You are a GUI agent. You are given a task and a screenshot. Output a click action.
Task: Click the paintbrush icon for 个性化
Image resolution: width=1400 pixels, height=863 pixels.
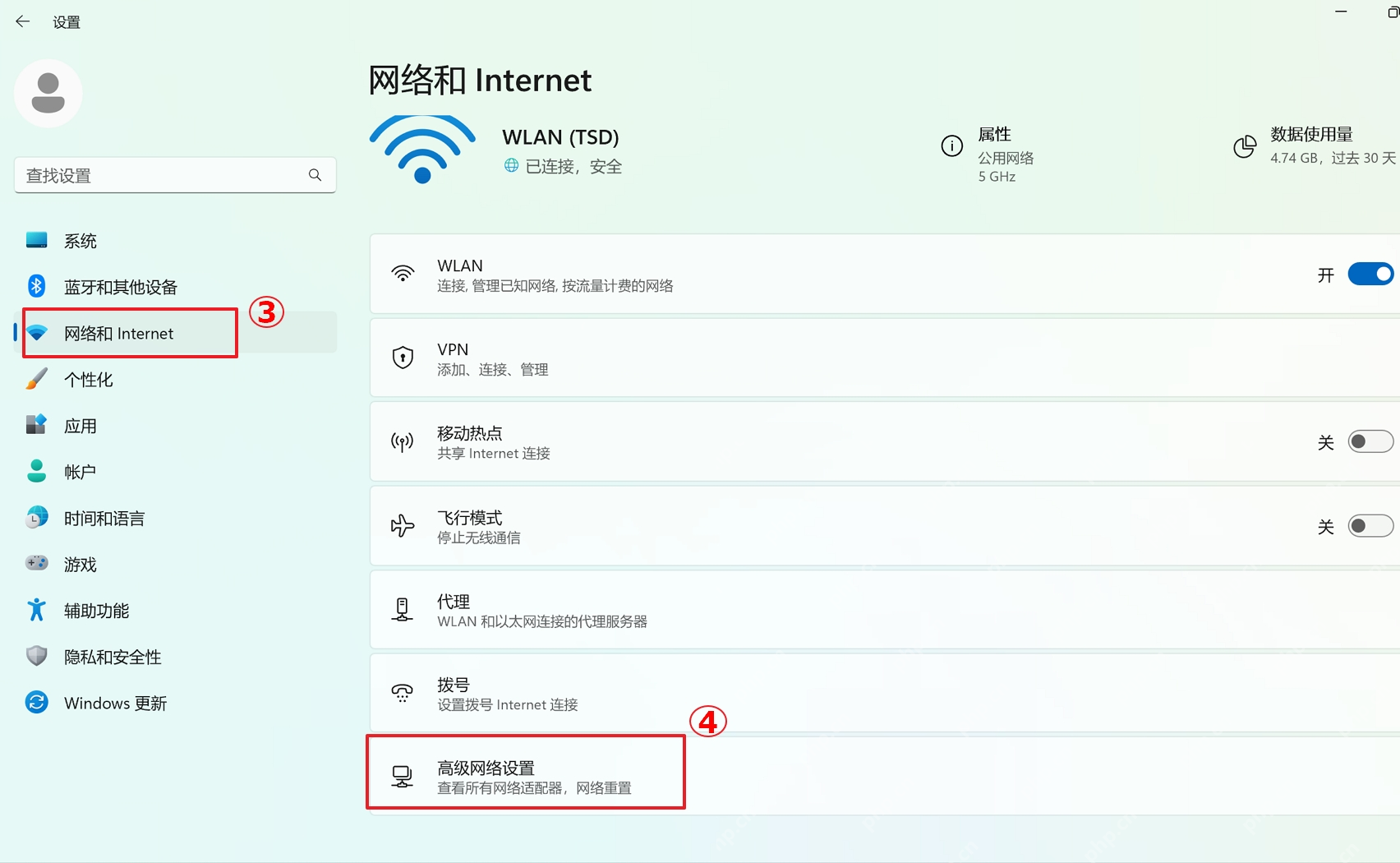pyautogui.click(x=36, y=379)
